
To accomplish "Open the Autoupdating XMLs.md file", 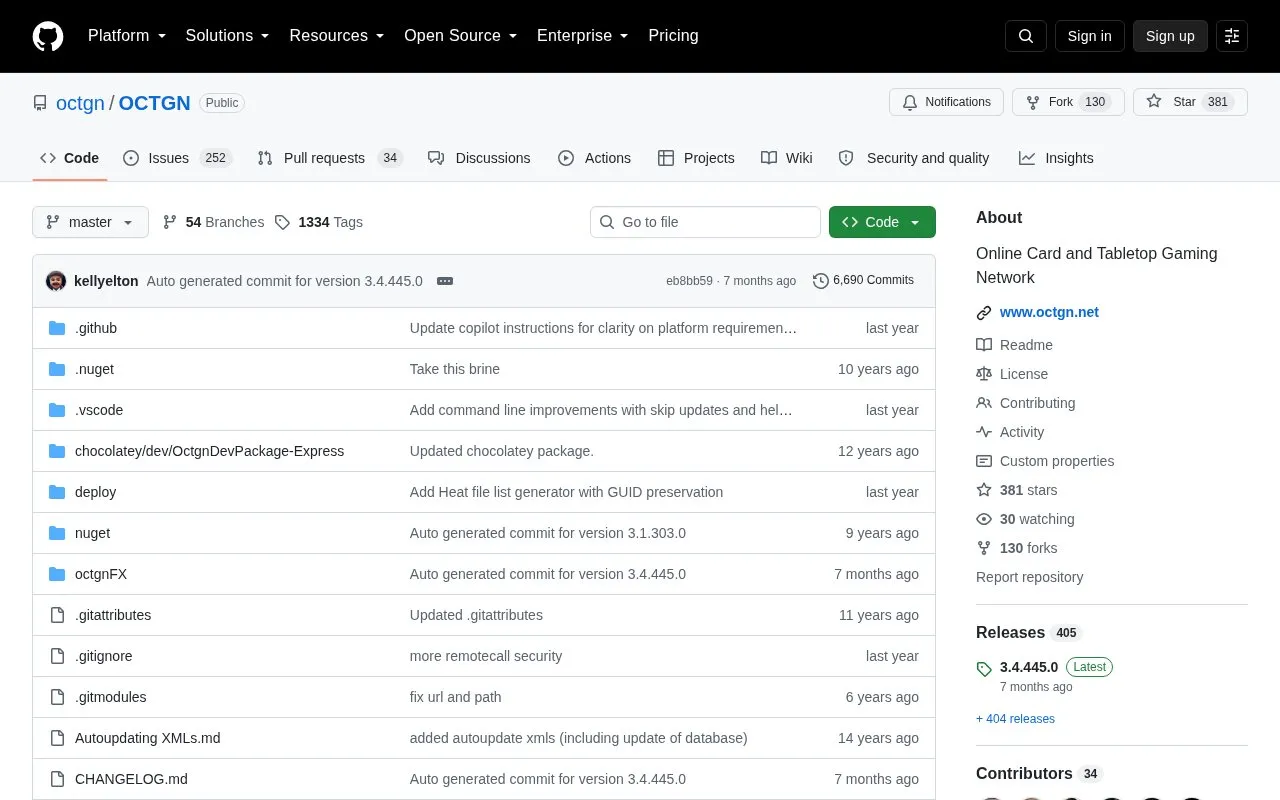I will (148, 738).
